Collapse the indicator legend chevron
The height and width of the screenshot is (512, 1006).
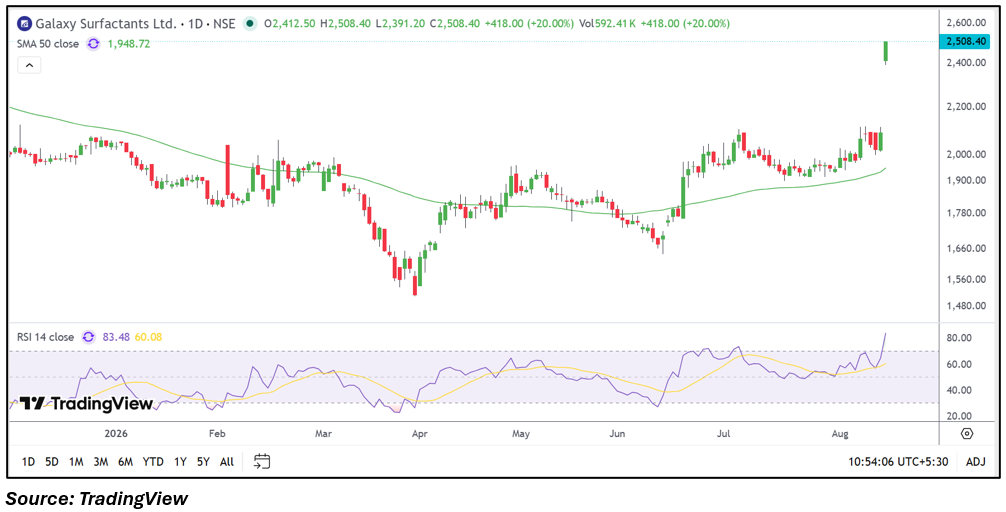coord(30,65)
